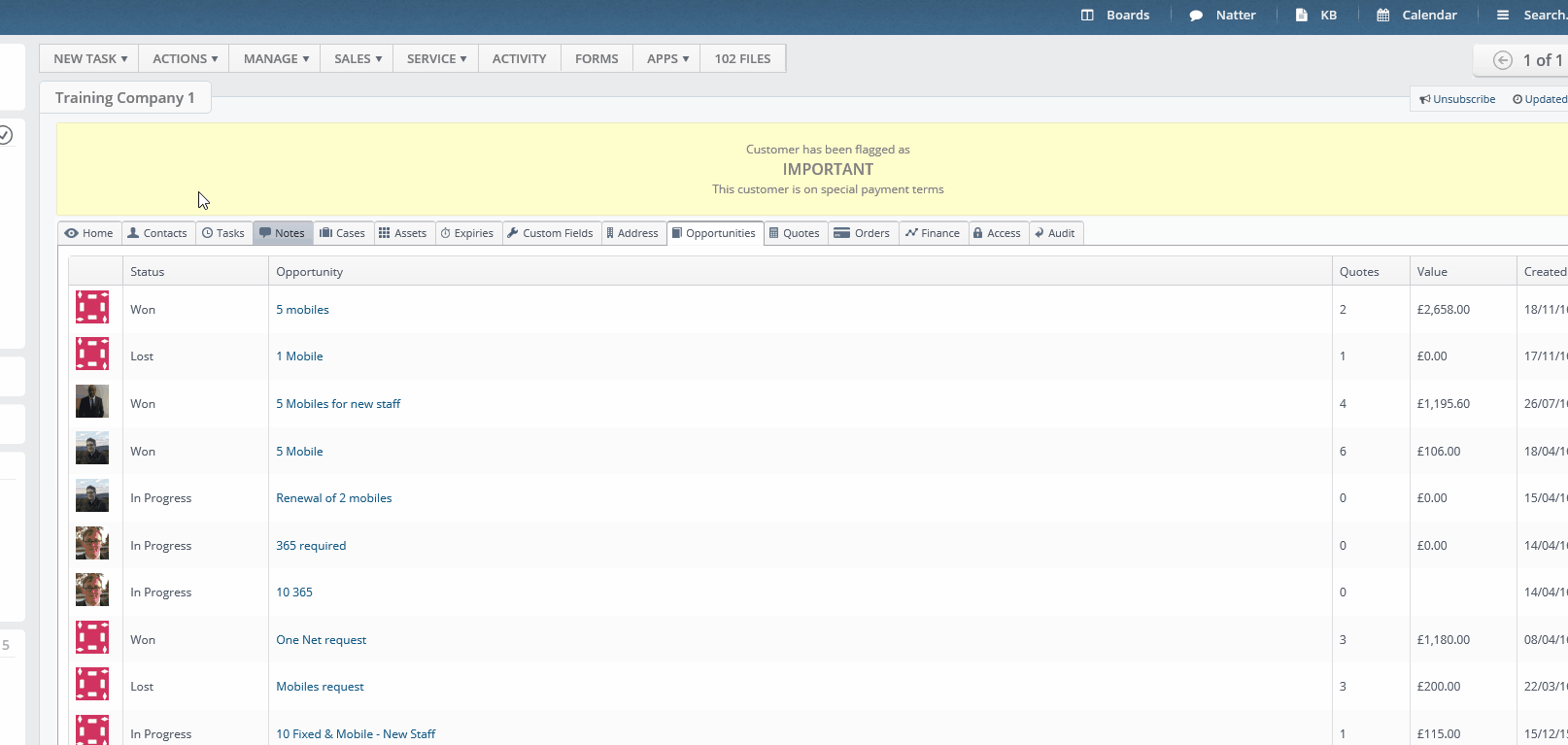The image size is (1568, 745).
Task: Open Natter chat in top bar
Action: [1222, 15]
